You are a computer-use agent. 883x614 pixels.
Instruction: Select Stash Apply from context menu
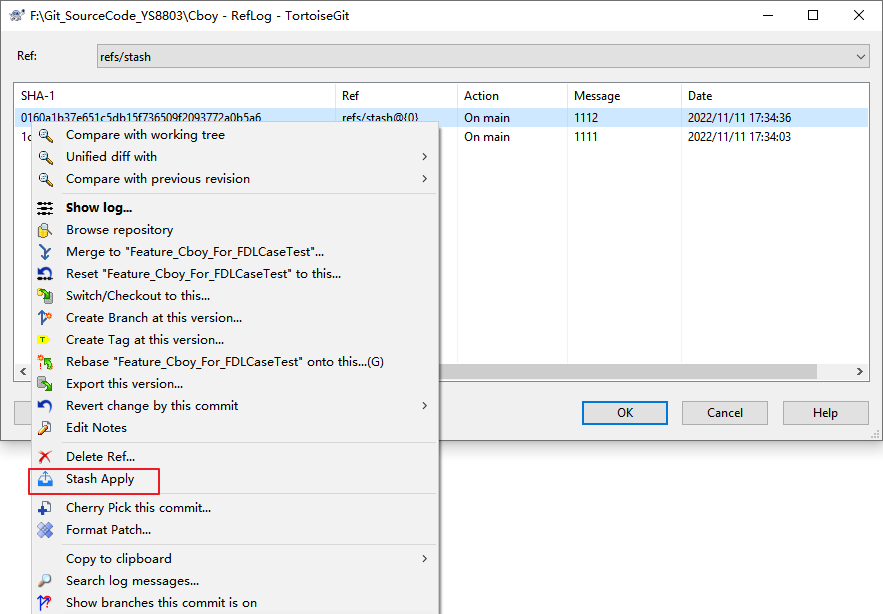[x=235, y=479]
